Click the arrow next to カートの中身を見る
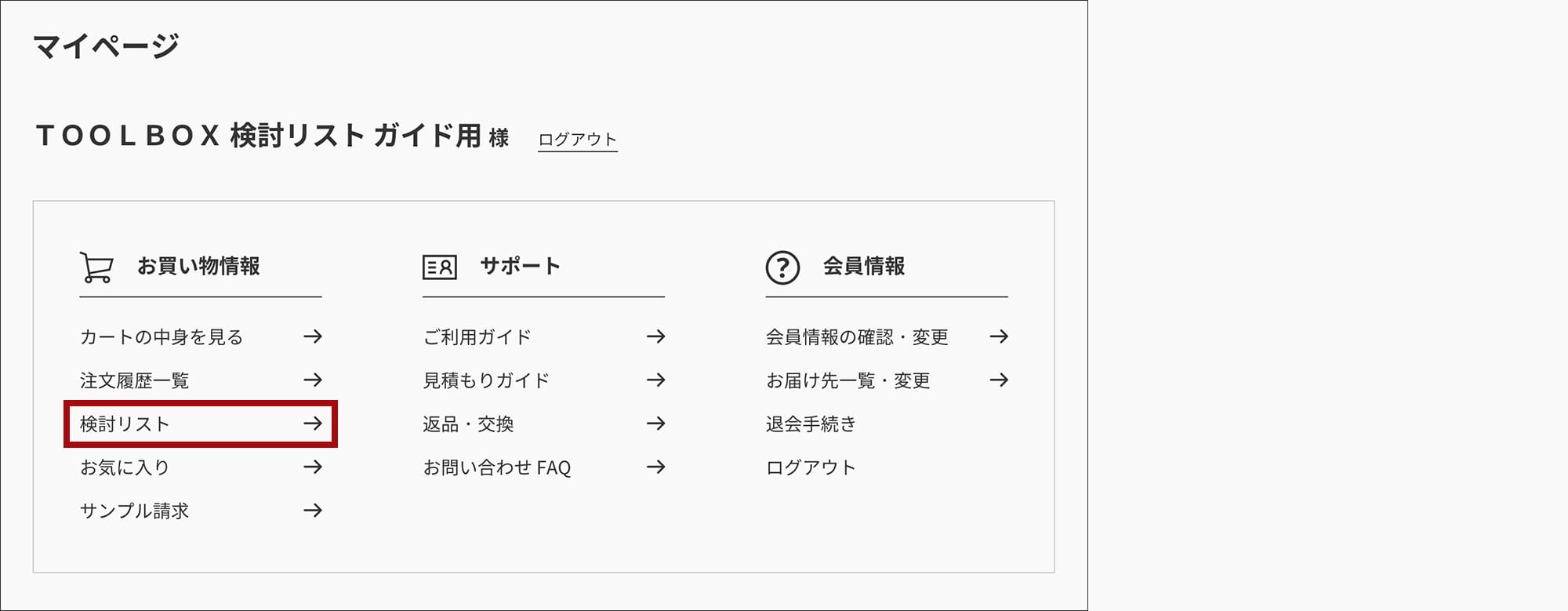Screen dimensions: 1568x611 313,336
